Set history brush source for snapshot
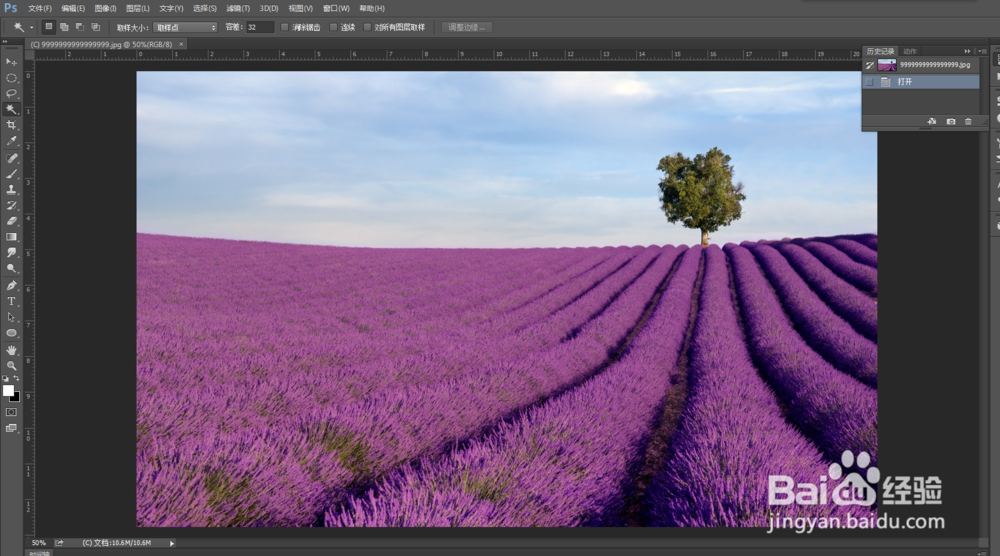 tap(869, 65)
